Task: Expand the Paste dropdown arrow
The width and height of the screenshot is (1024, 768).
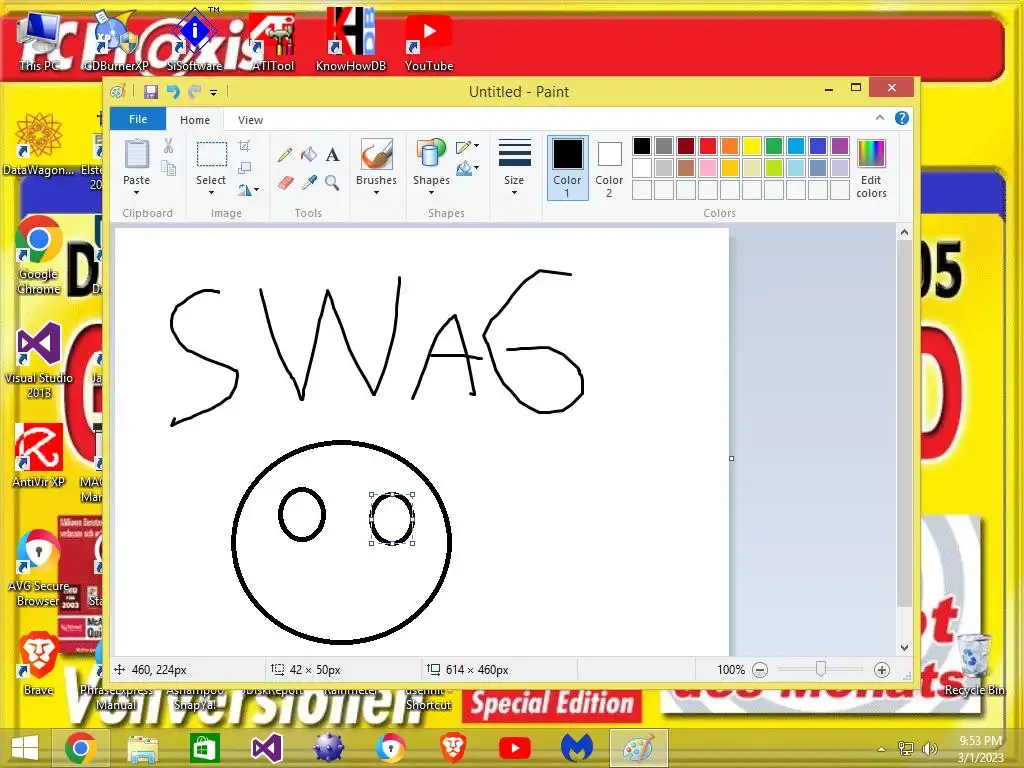Action: (136, 193)
